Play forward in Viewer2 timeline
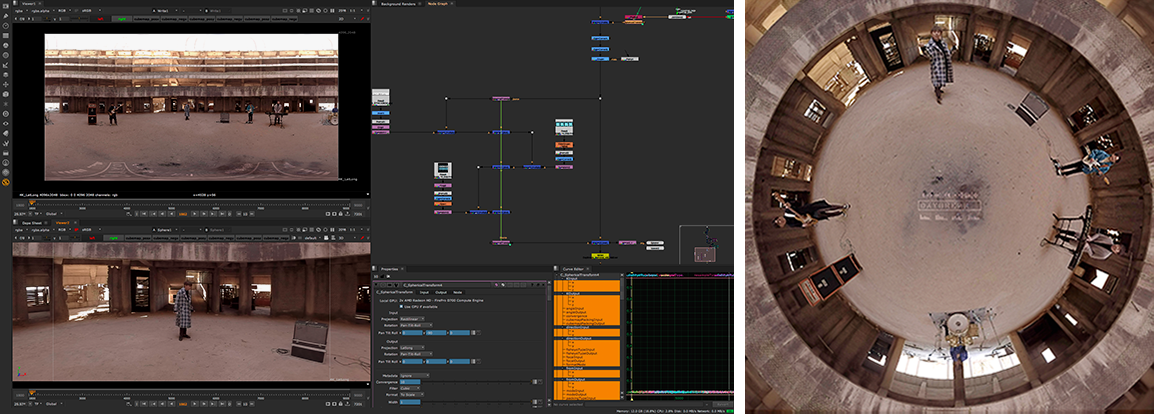 point(194,404)
